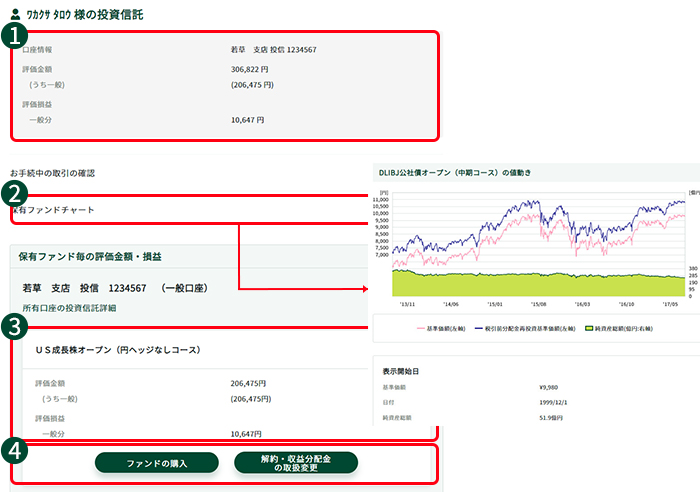Viewport: 700px width, 492px height.
Task: Click 10,000 label on chart left axis
Action: pyautogui.click(x=381, y=213)
